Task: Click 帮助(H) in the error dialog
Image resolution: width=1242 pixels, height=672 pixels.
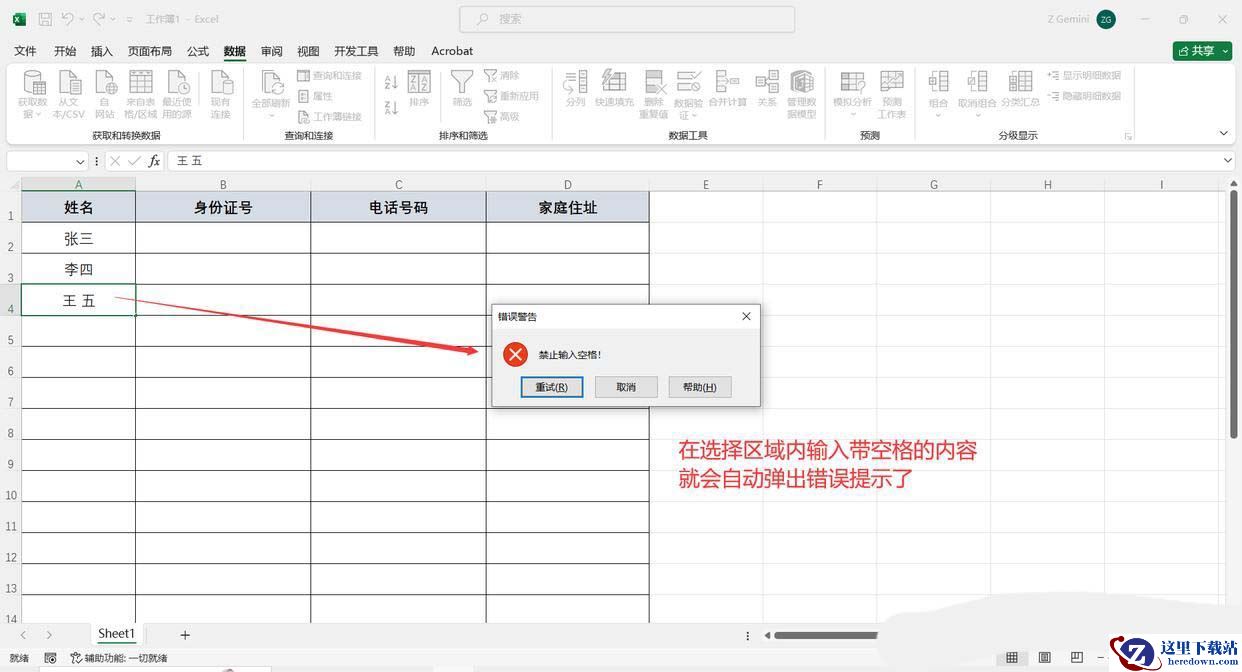Action: pos(700,387)
